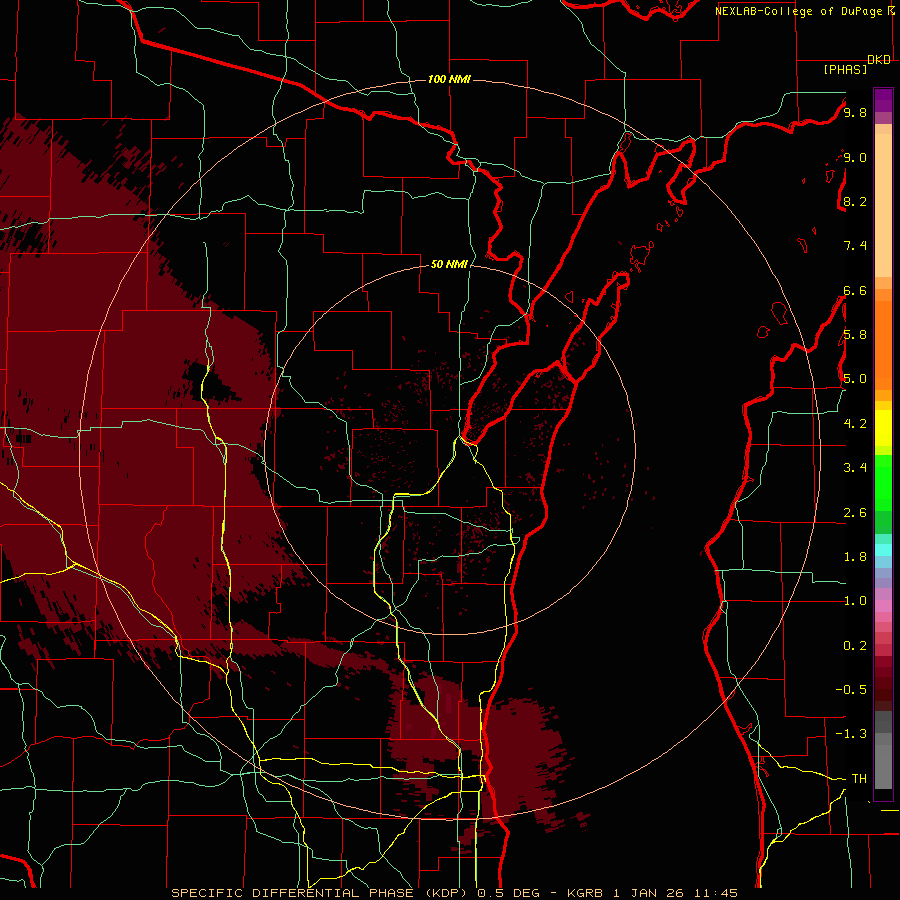
Task: Pick the cyan band on the color bar
Action: coord(883,549)
